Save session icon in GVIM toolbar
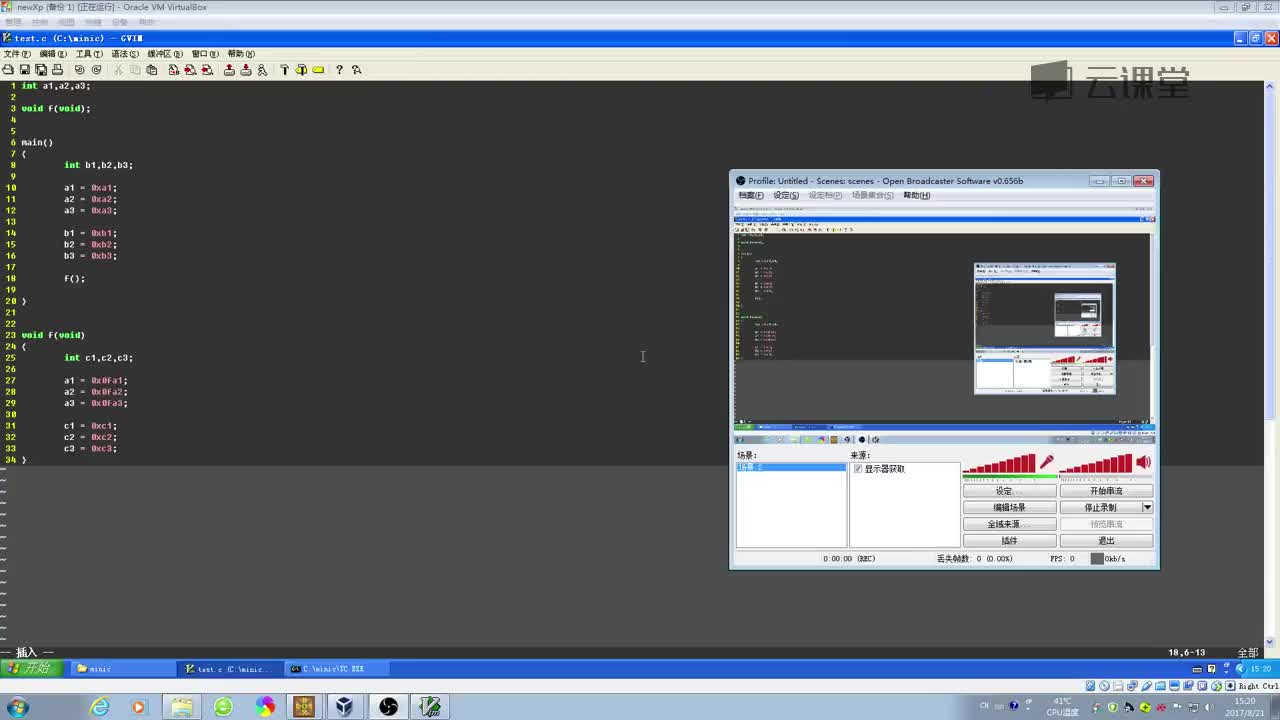The width and height of the screenshot is (1280, 720). point(246,70)
